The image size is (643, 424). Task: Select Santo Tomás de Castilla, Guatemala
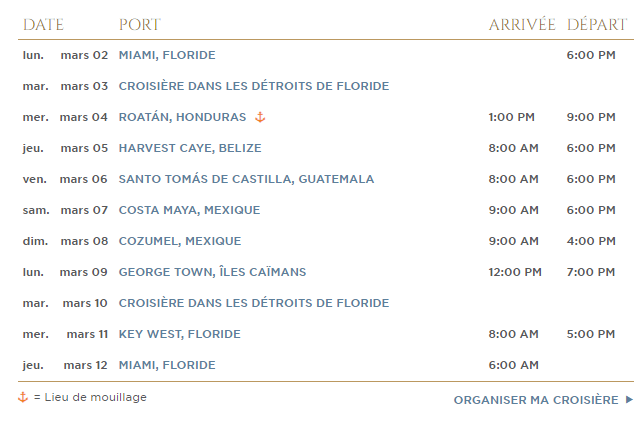[x=246, y=179]
